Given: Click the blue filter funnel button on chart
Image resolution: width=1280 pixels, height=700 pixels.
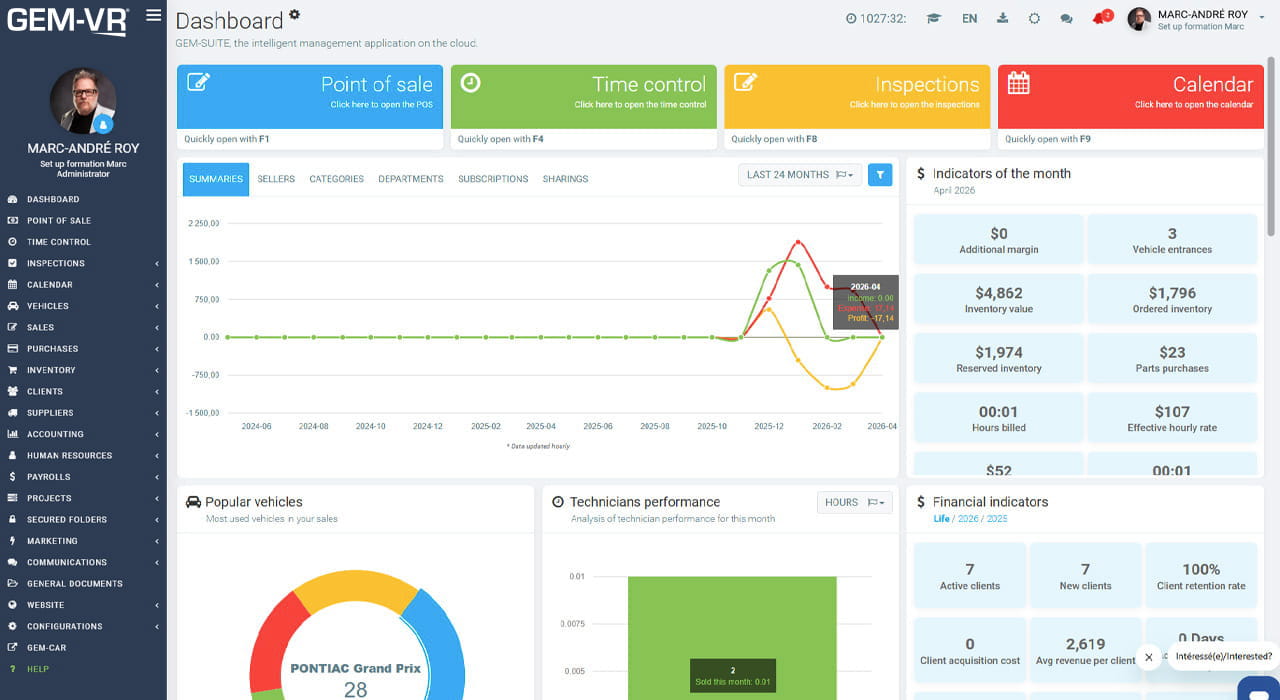Looking at the screenshot, I should [880, 175].
